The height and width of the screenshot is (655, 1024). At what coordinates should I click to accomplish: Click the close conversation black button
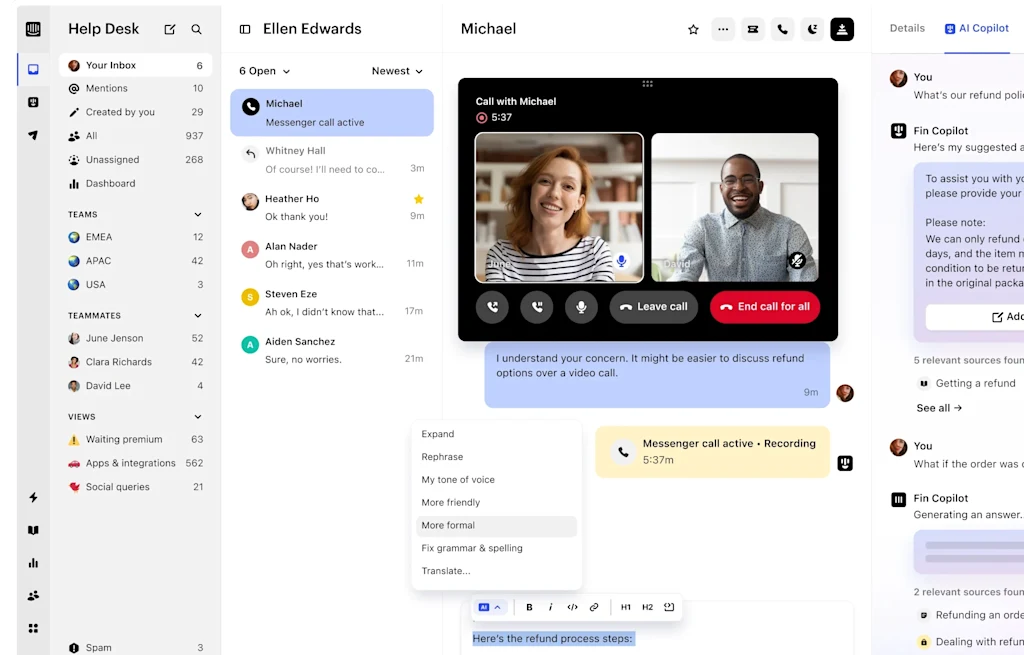click(842, 29)
